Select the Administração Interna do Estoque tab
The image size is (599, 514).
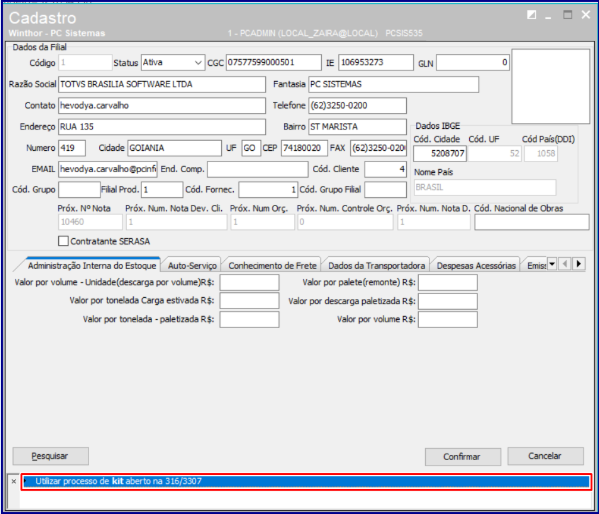(x=92, y=265)
